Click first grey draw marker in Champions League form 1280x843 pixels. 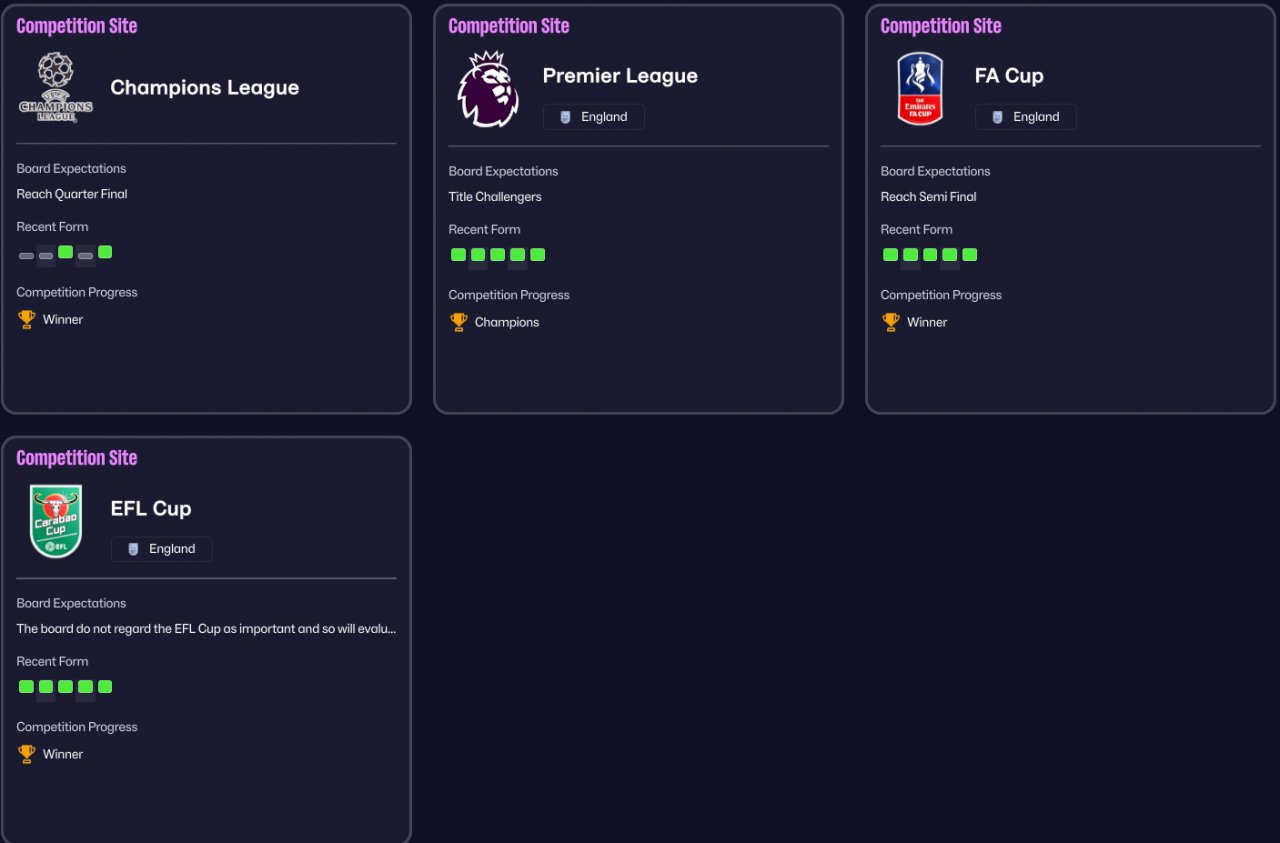point(26,256)
